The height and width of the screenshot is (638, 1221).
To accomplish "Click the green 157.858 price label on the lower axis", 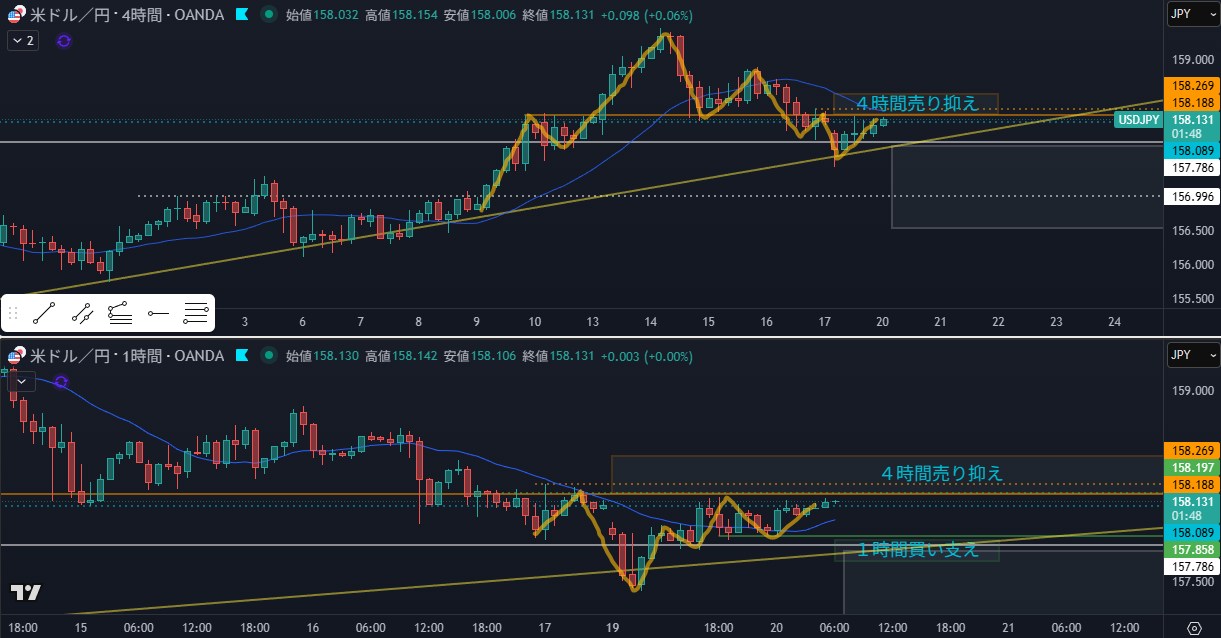I will click(x=1192, y=549).
